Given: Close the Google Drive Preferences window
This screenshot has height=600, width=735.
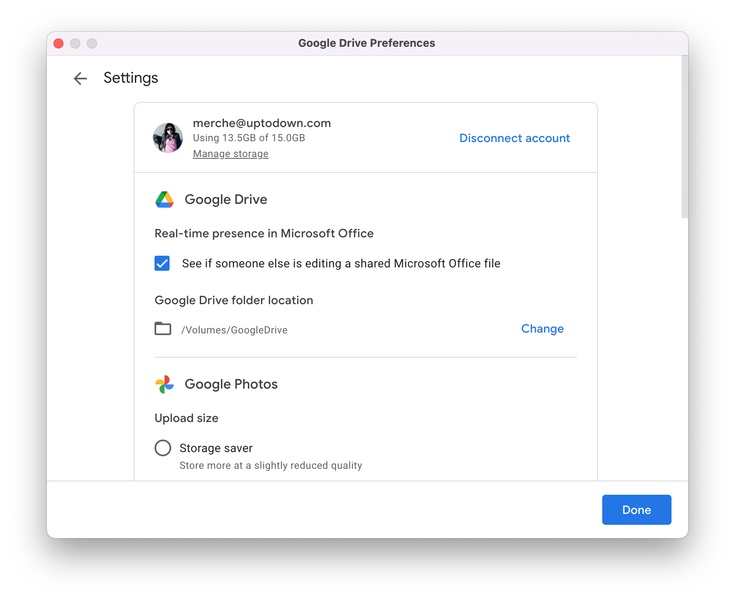Looking at the screenshot, I should pyautogui.click(x=58, y=43).
